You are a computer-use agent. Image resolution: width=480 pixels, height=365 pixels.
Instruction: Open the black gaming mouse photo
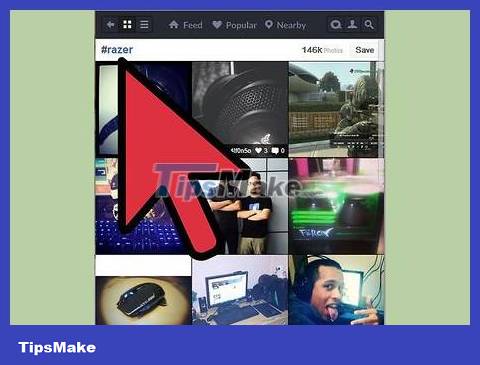tap(143, 300)
